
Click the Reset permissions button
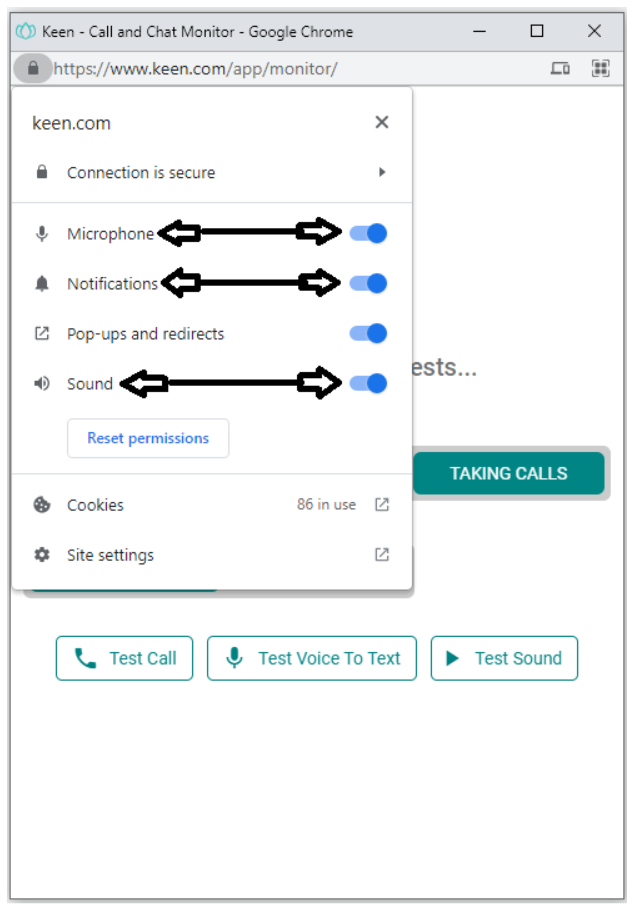coord(148,438)
